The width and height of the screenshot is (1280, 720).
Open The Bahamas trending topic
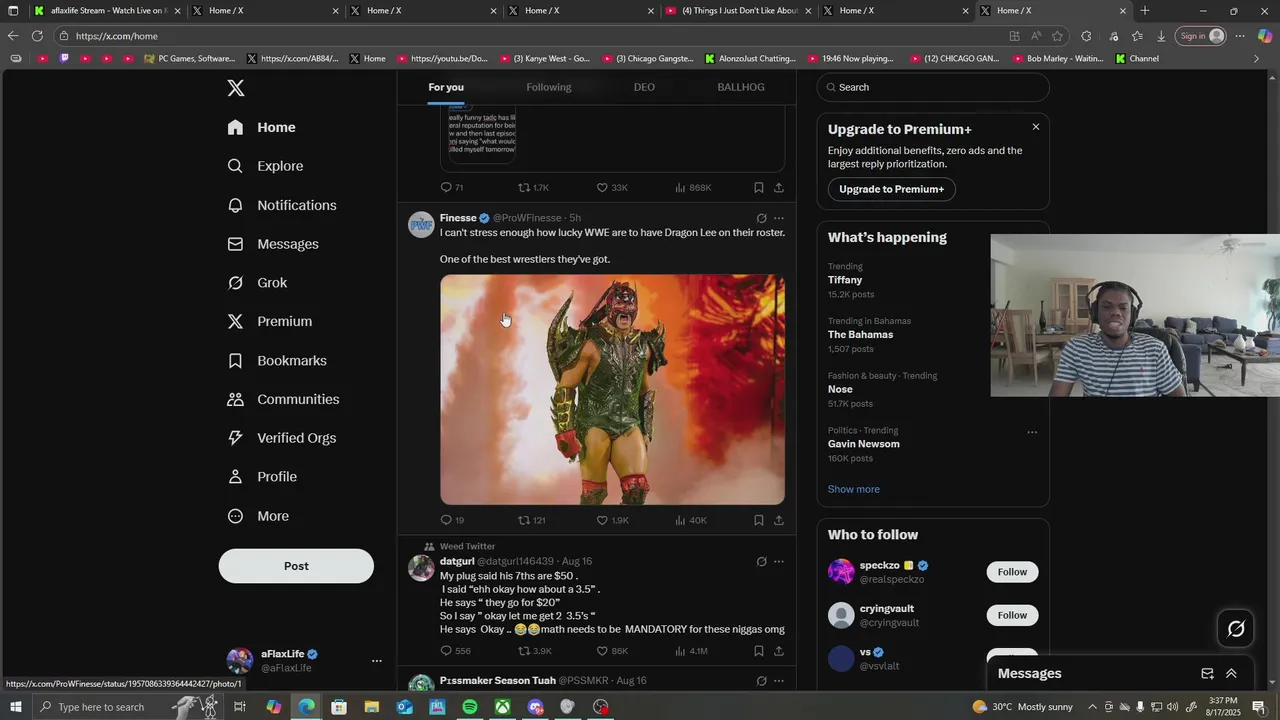coord(860,335)
